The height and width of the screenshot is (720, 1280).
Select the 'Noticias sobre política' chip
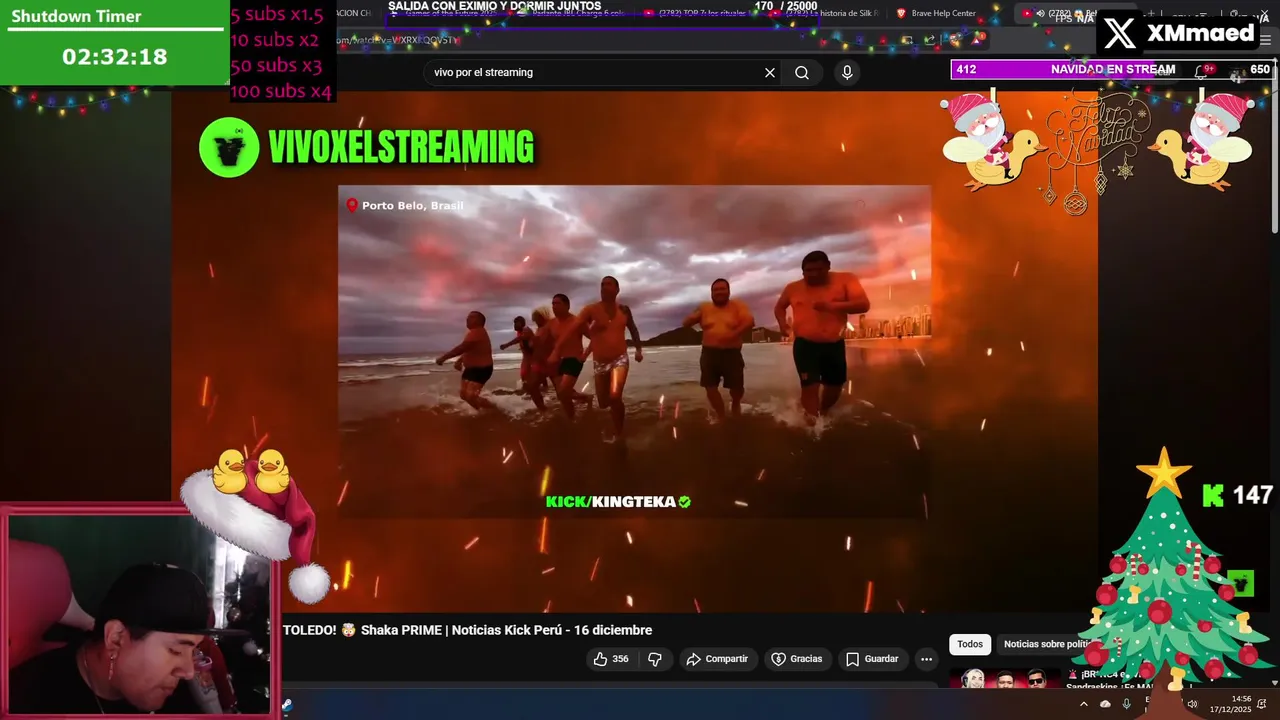(1047, 644)
